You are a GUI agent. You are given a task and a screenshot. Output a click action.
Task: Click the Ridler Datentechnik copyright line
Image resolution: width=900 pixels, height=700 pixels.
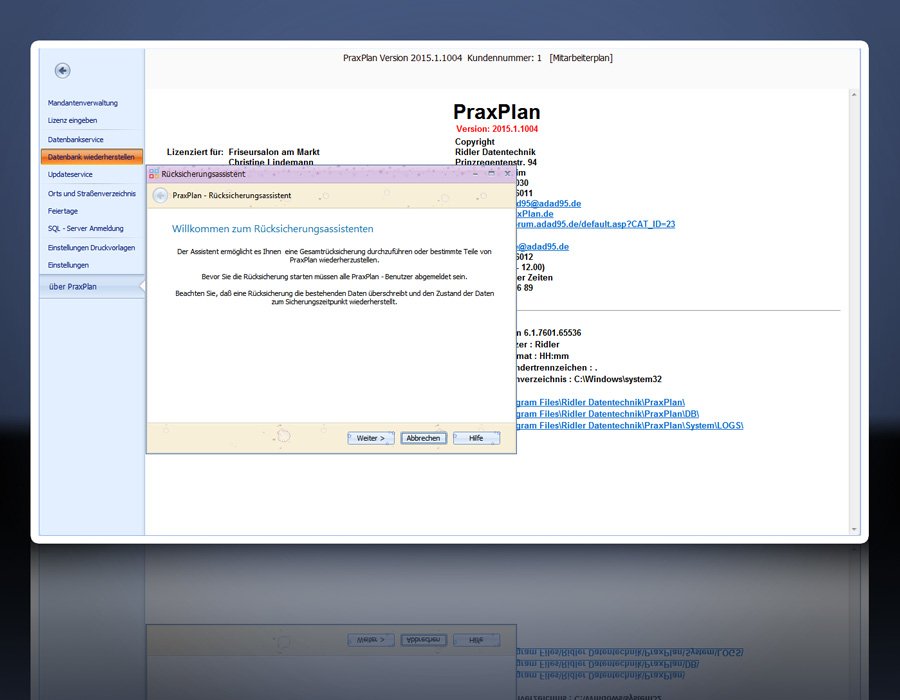(495, 152)
